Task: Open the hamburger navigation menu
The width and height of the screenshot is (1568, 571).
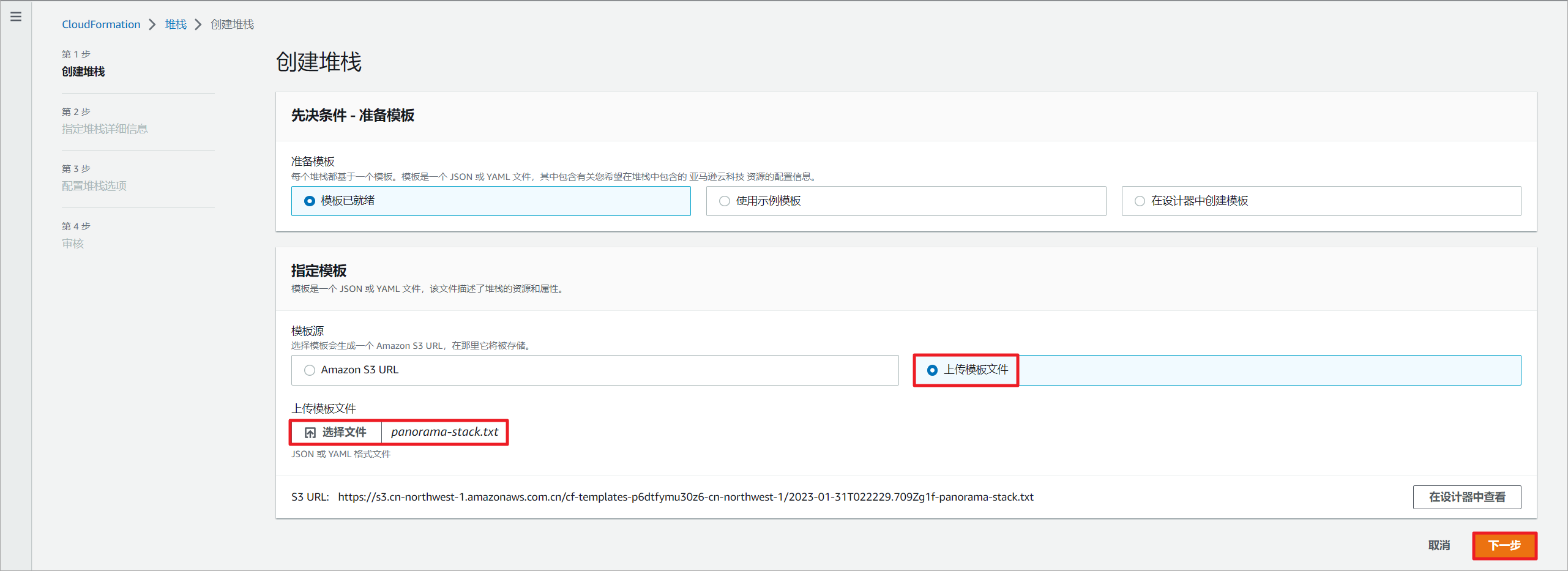Action: [16, 17]
